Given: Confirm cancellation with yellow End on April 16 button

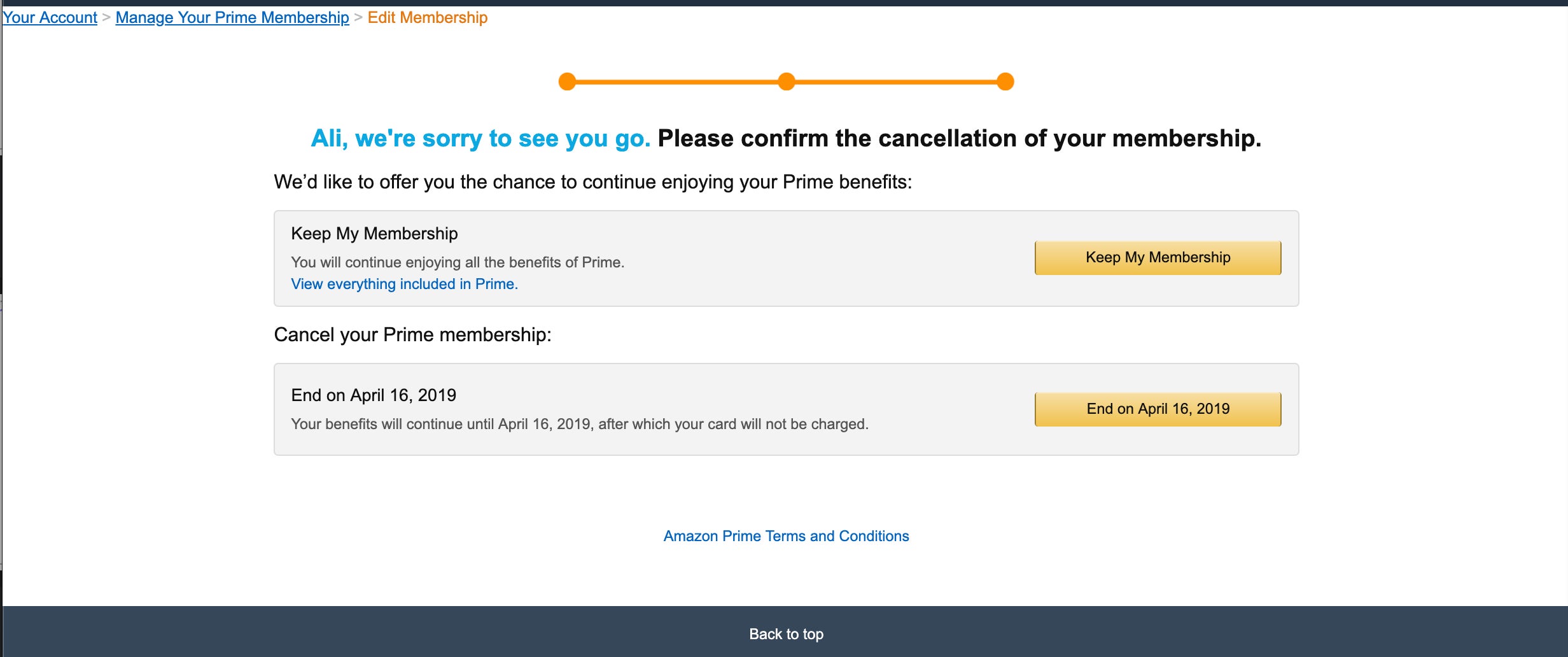Looking at the screenshot, I should 1158,409.
